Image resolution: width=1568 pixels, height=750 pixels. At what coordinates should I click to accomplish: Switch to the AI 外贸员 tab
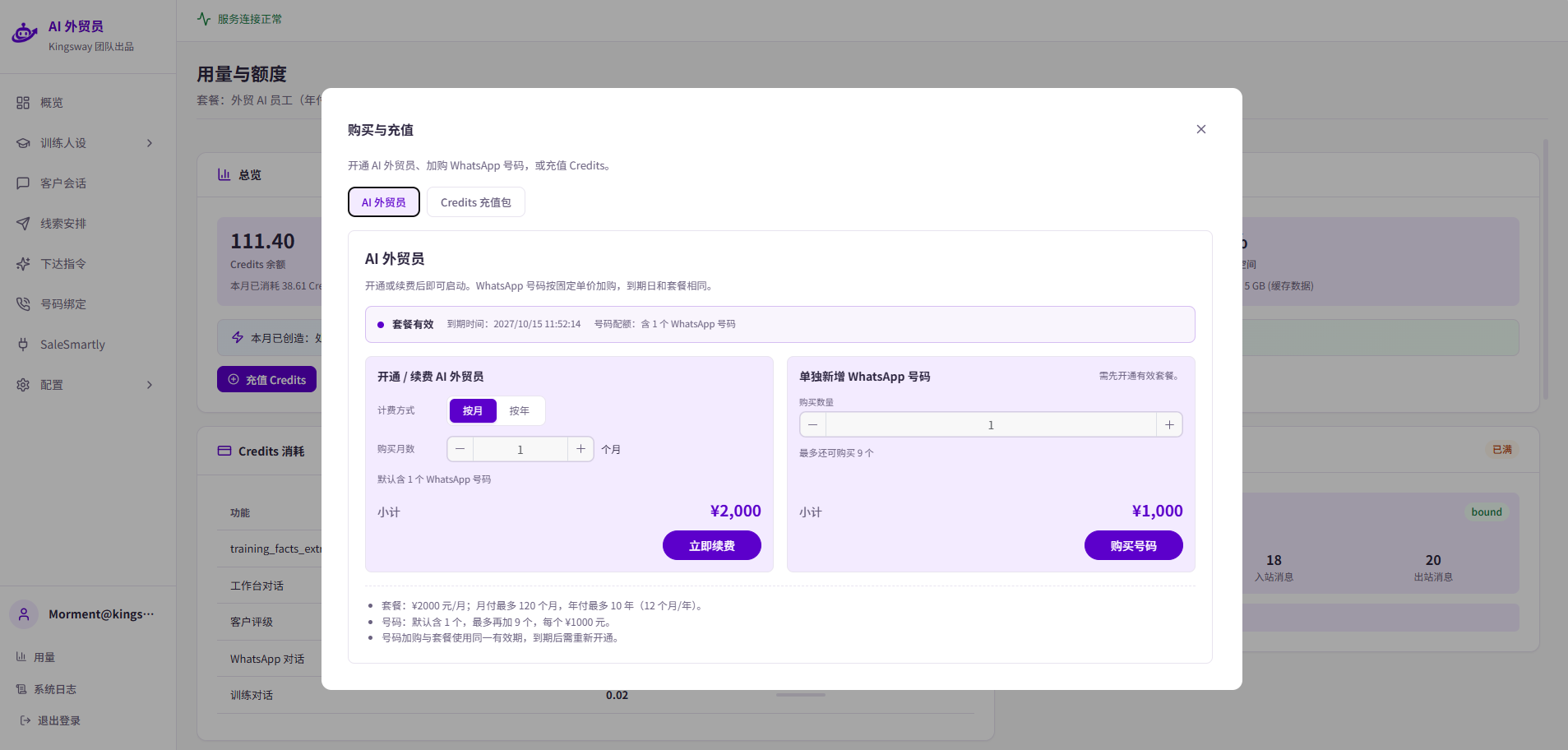pyautogui.click(x=384, y=202)
